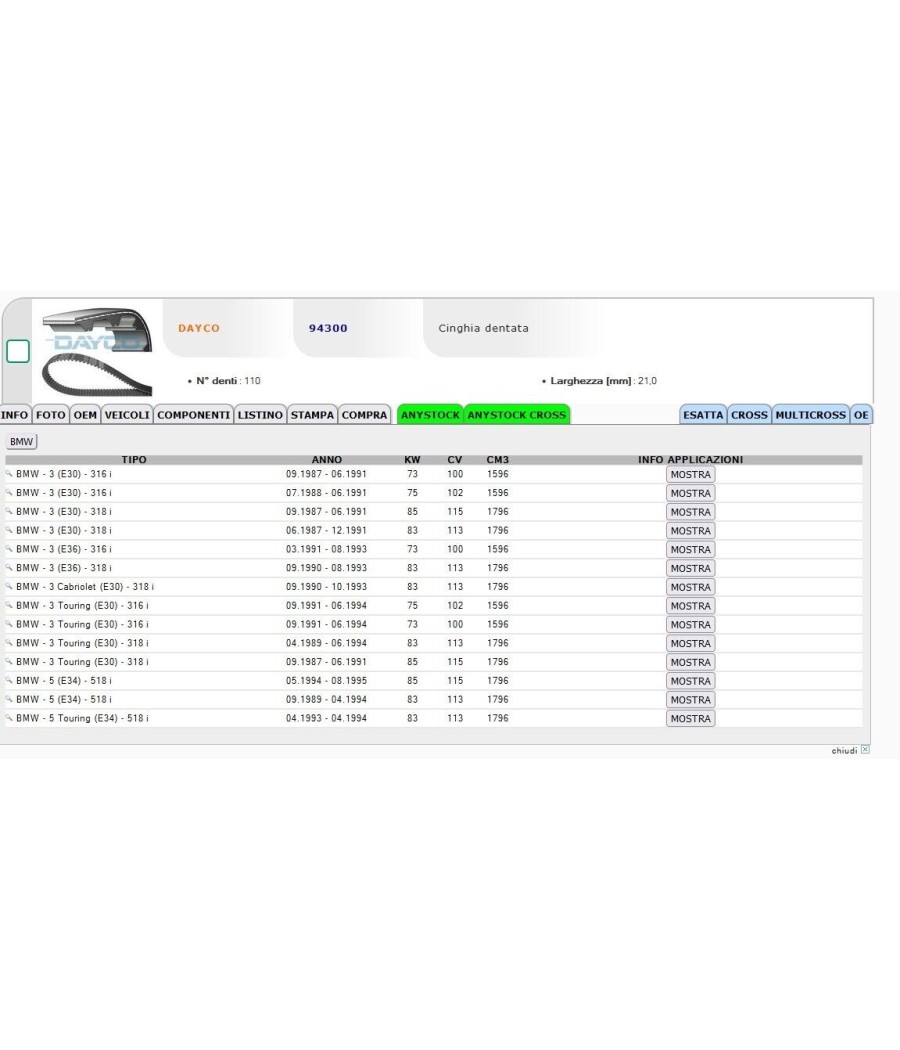Select the 'BMW - 5 Touring (E34) - 518 i' row

point(433,718)
